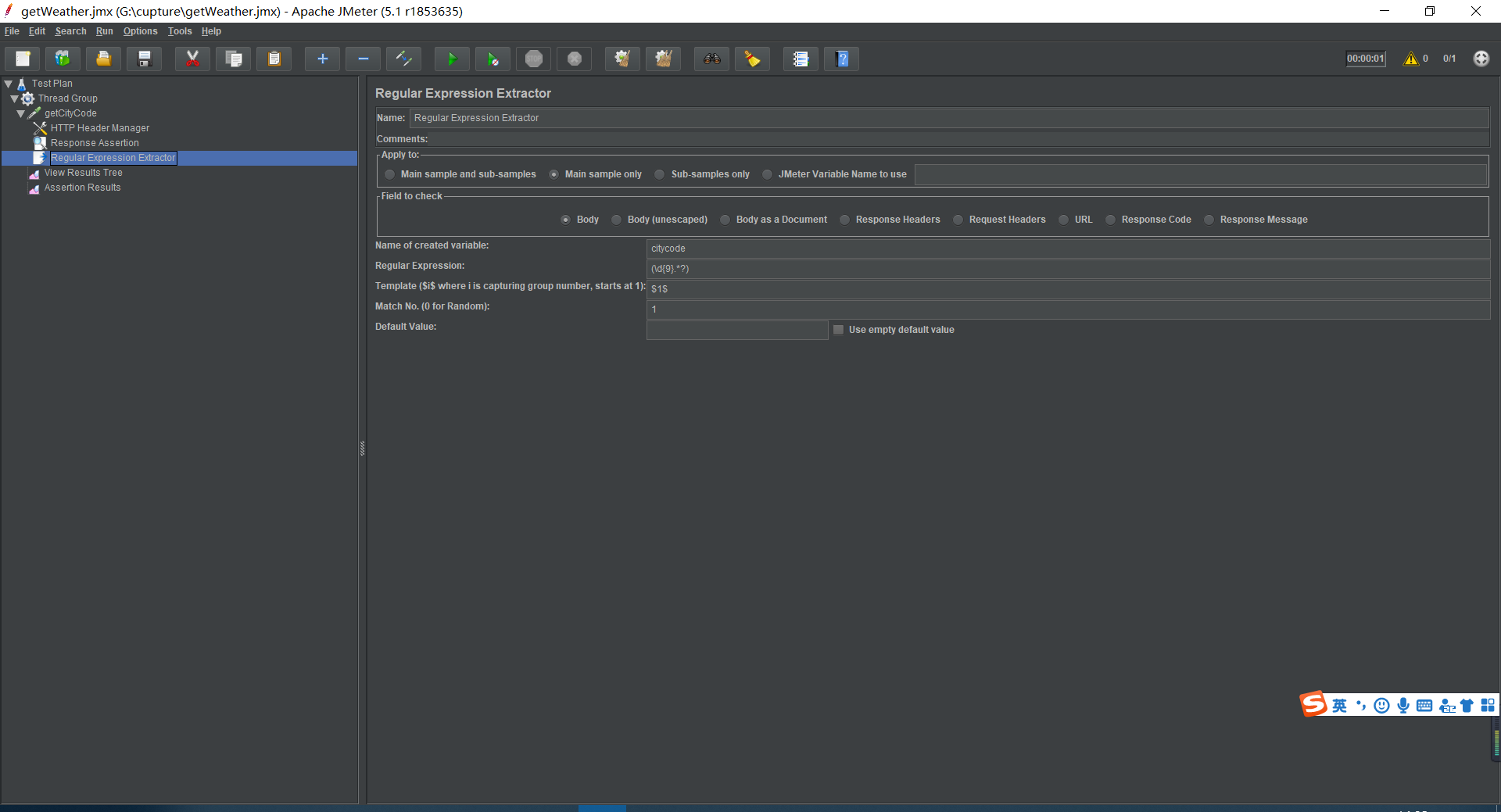Click the remote engines globe icon at the top right
Image resolution: width=1501 pixels, height=812 pixels.
point(1481,59)
